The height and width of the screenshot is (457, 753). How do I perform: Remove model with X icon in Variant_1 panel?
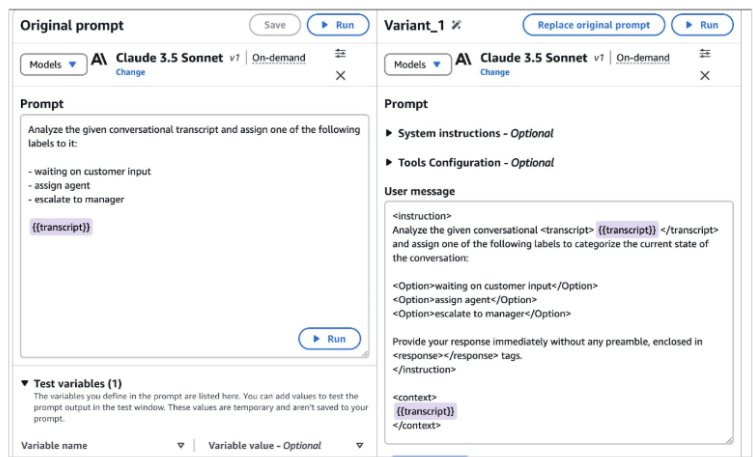coord(704,76)
